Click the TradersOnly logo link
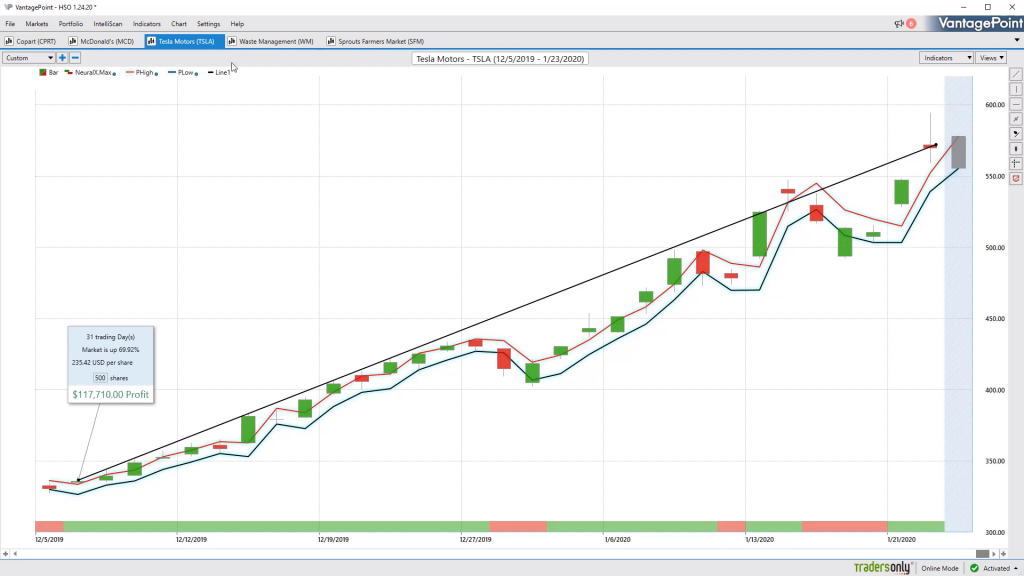1024x576 pixels. [882, 568]
